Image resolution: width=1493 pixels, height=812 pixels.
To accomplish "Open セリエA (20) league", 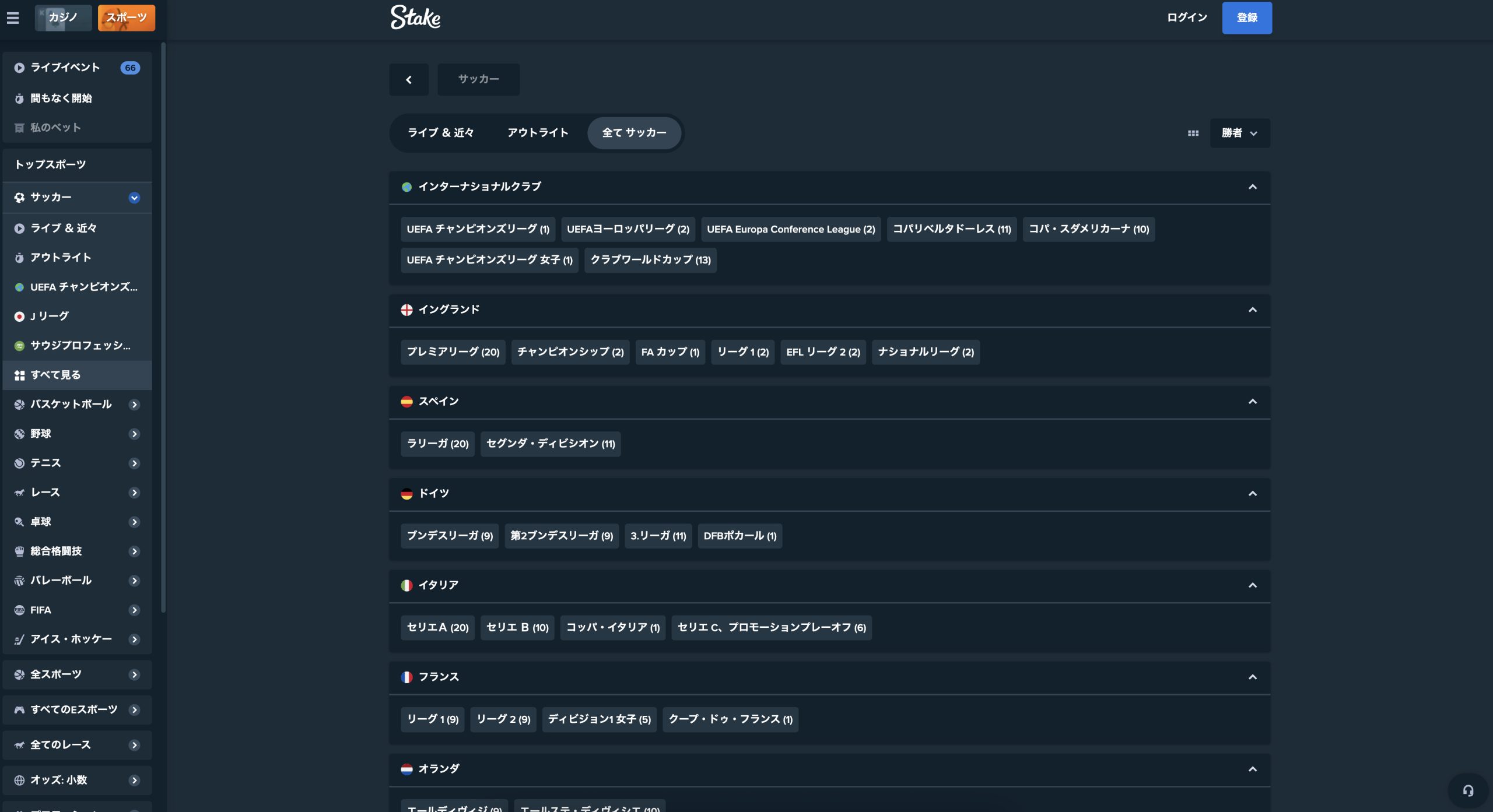I will pos(437,628).
